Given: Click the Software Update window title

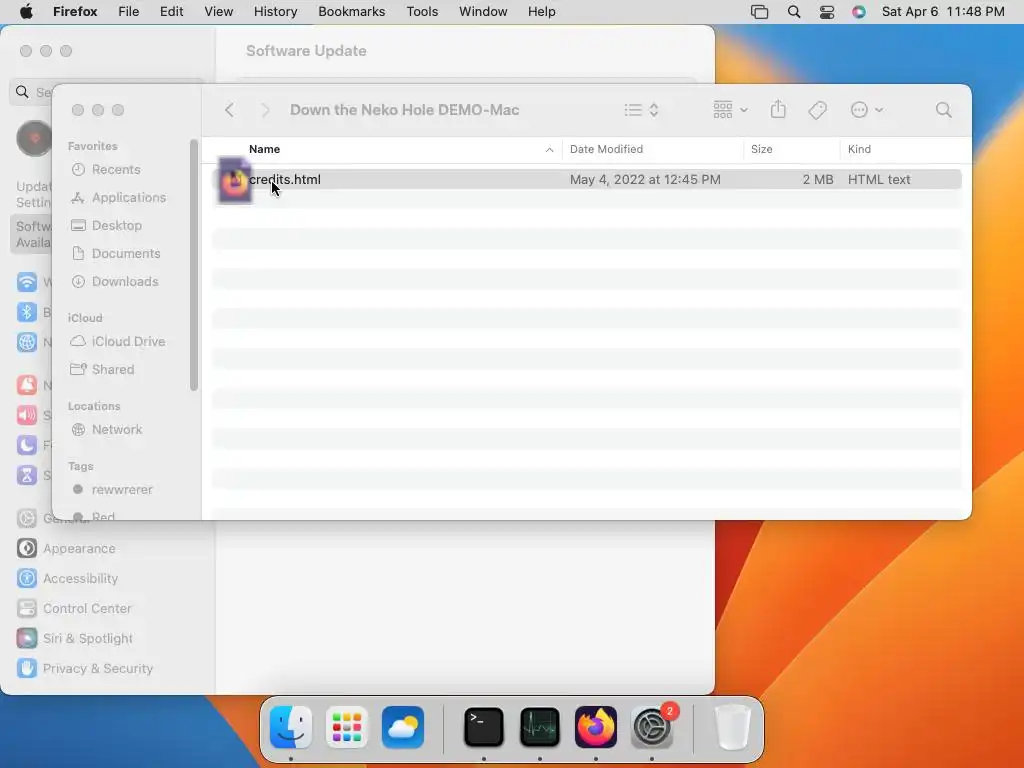Looking at the screenshot, I should point(306,51).
